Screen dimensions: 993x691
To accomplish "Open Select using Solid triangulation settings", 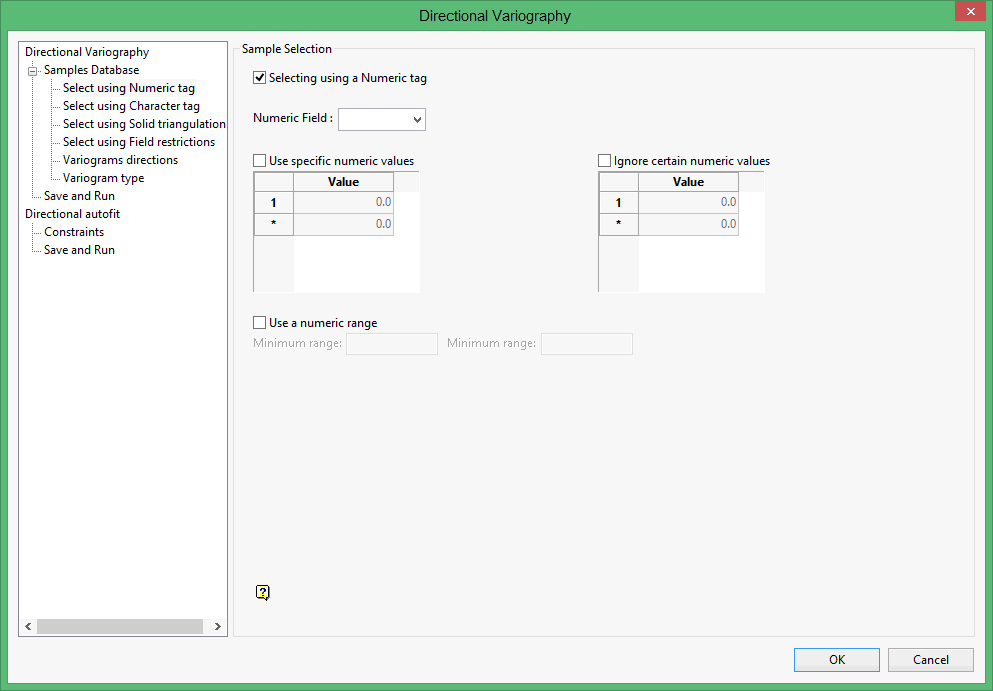I will [x=144, y=123].
